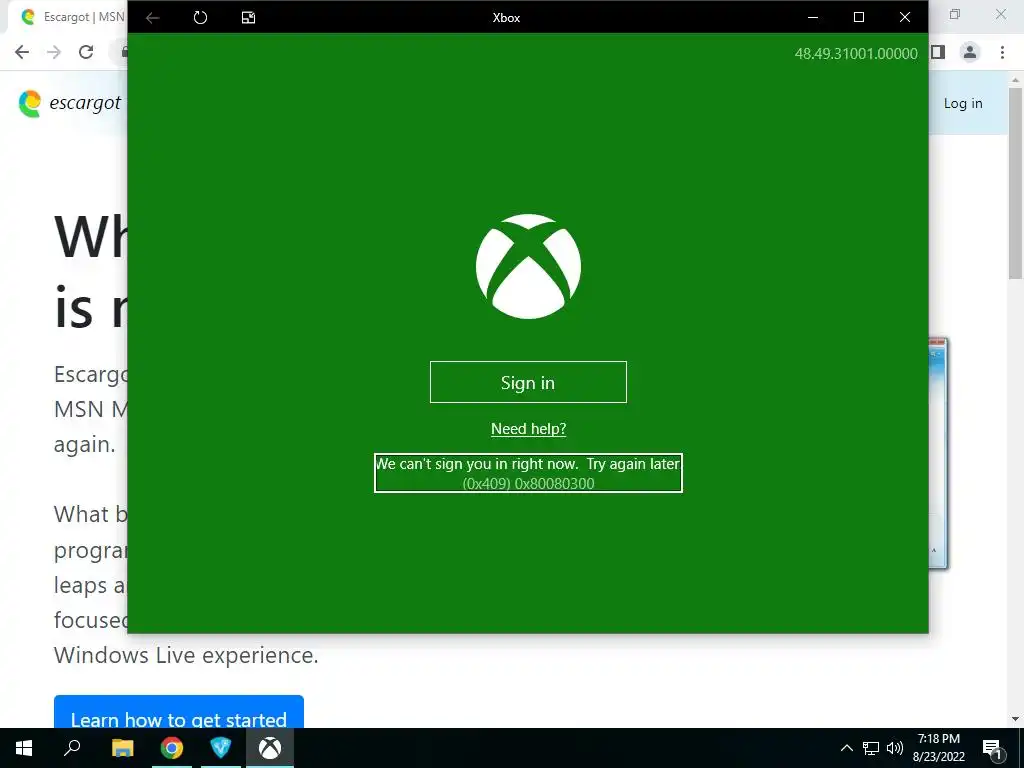The width and height of the screenshot is (1024, 768).
Task: Click the version number 48.49.31001.00000
Action: (x=856, y=54)
